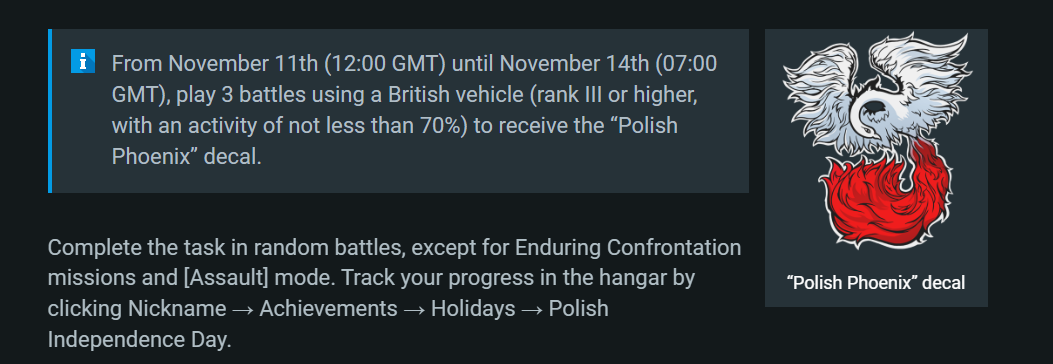Open the Polish Phoenix decal image
The width and height of the screenshot is (1053, 364).
coord(876,142)
